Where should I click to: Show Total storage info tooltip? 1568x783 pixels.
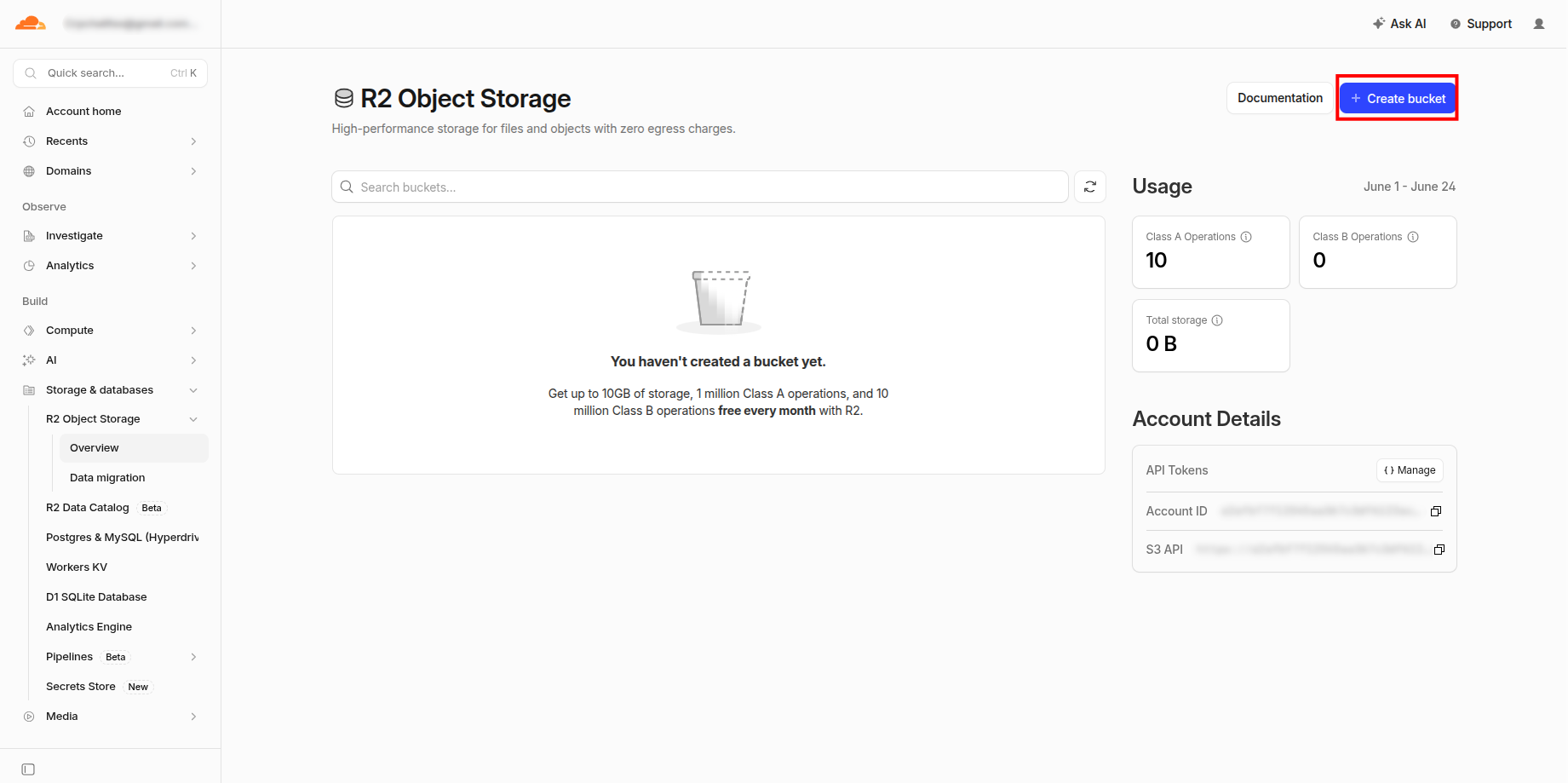1217,320
